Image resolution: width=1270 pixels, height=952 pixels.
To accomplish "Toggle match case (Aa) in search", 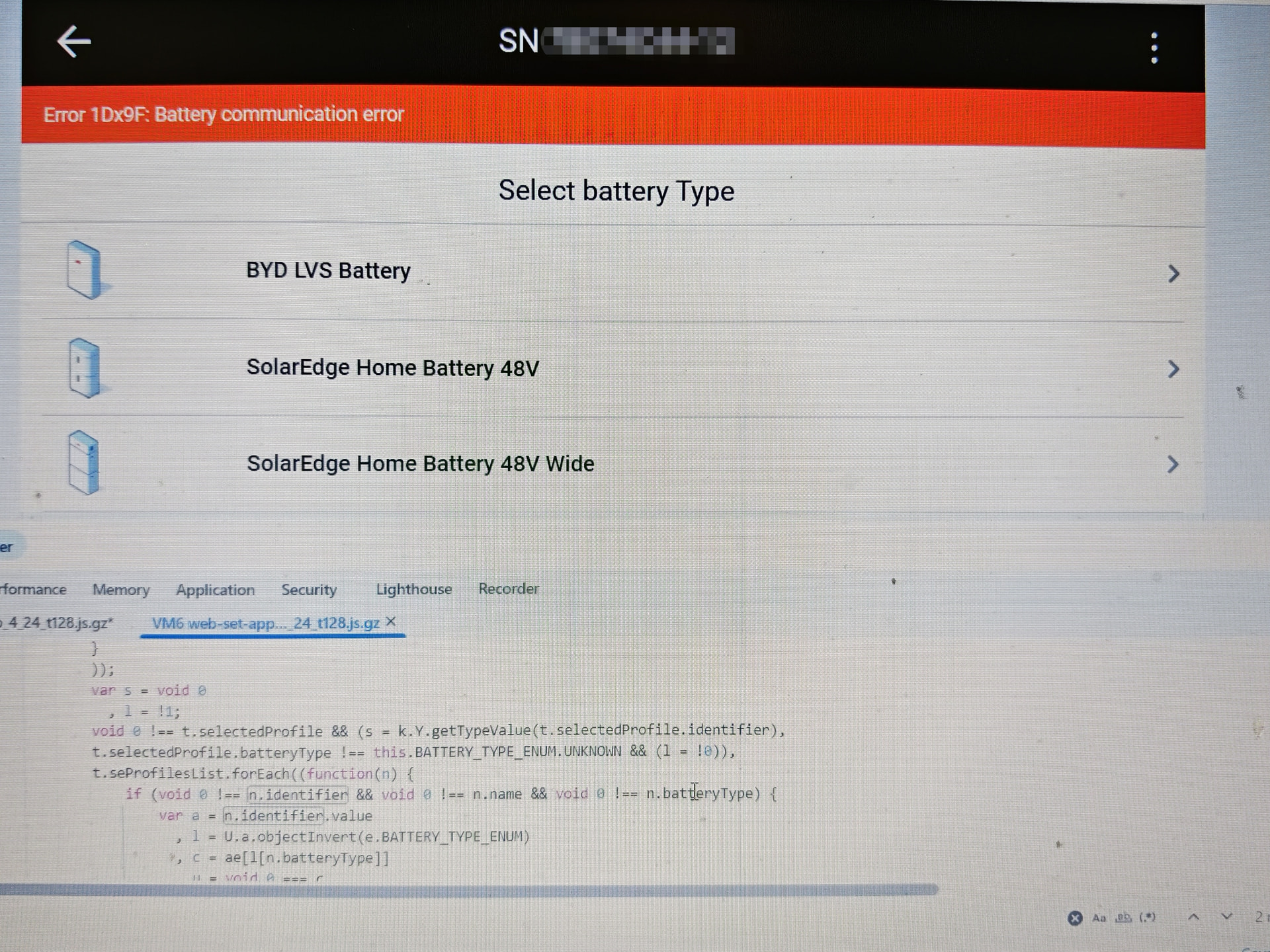I will coord(1099,918).
